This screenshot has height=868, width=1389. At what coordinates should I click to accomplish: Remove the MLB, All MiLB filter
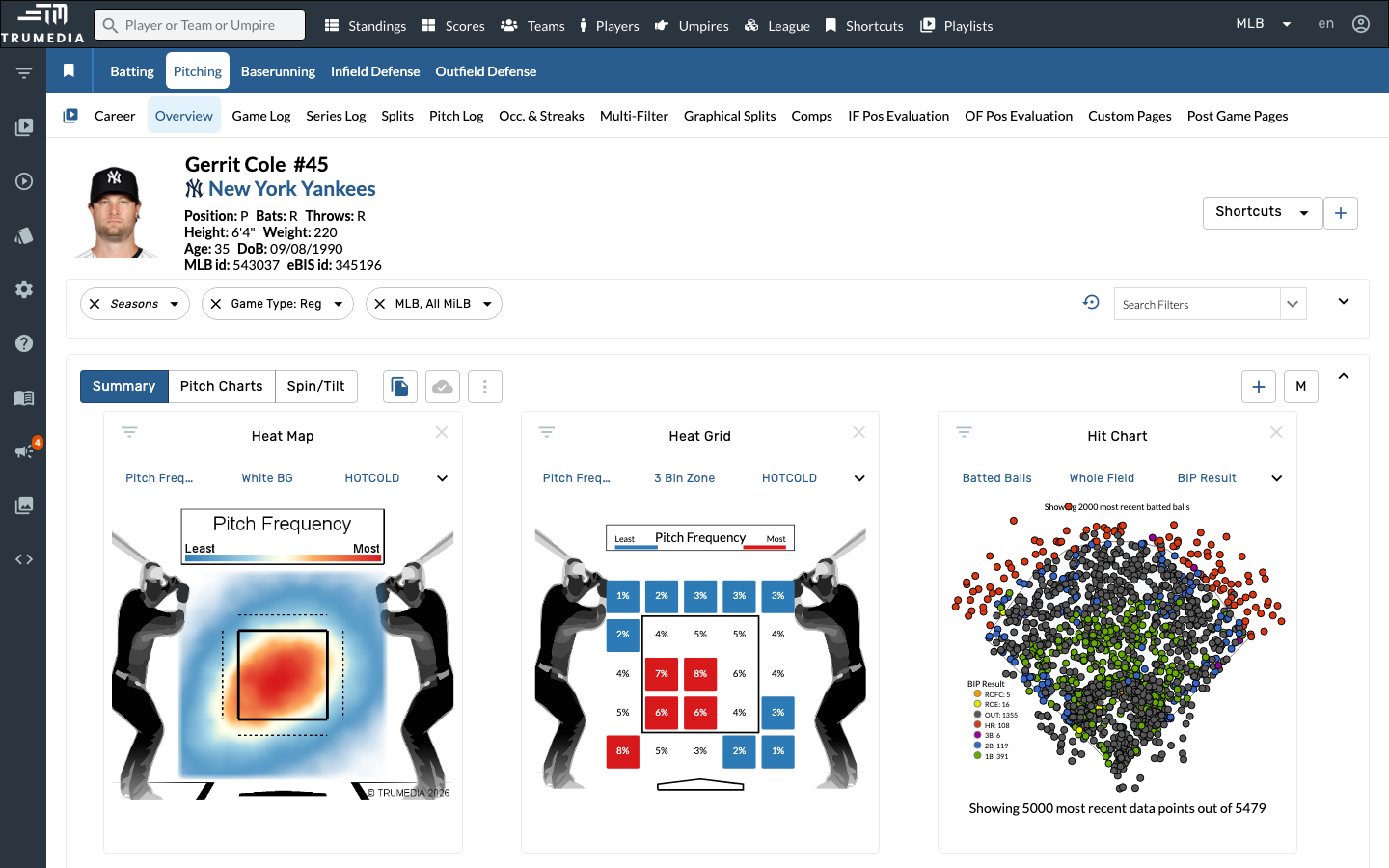pyautogui.click(x=379, y=304)
